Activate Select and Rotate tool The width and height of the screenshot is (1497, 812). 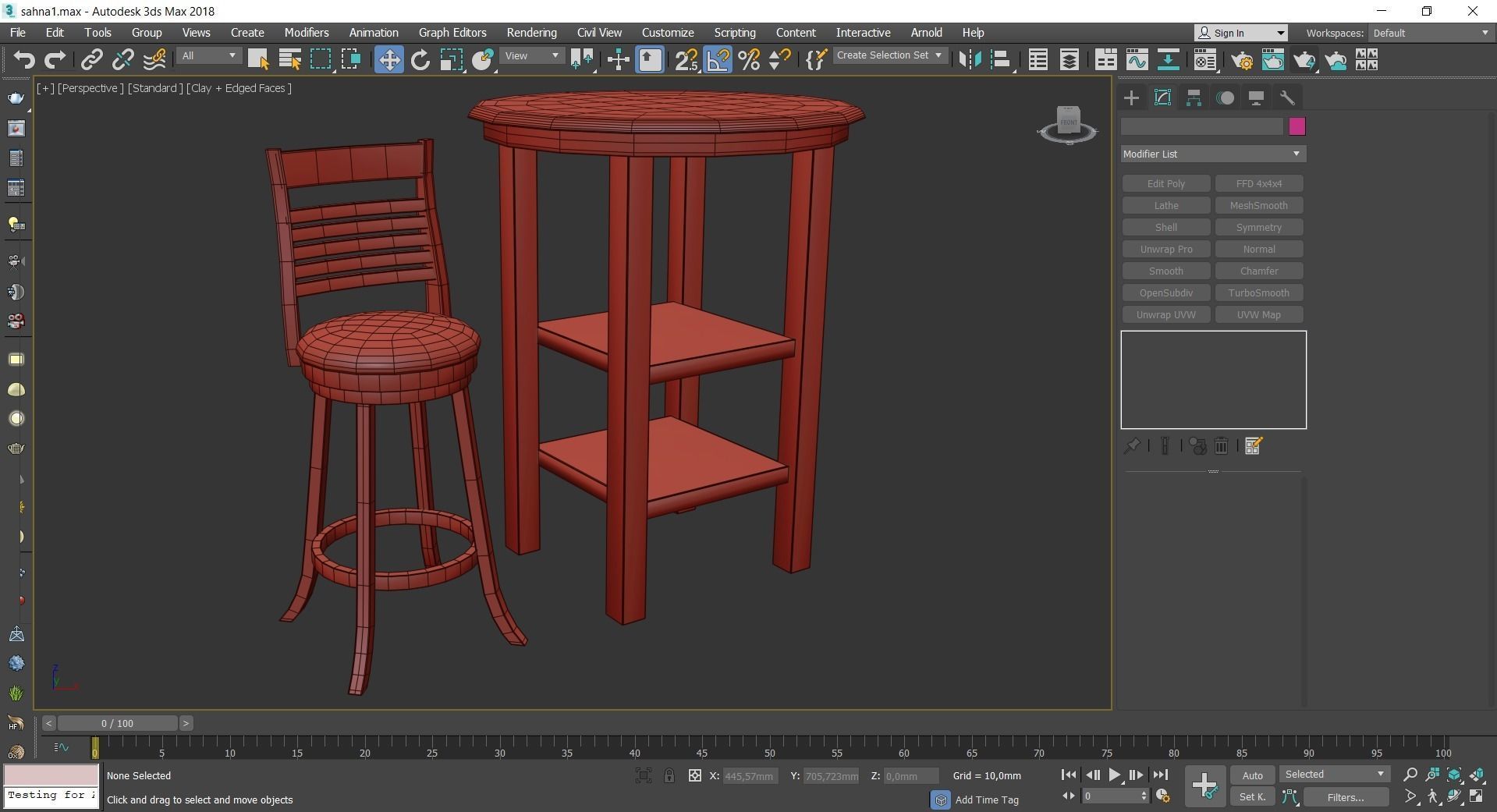tap(420, 60)
